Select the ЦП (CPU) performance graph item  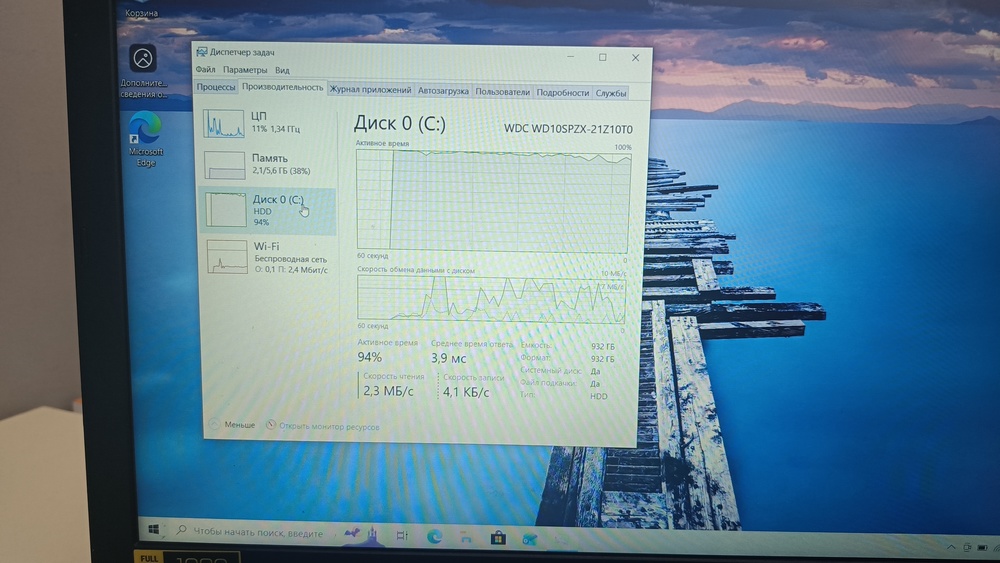pyautogui.click(x=265, y=122)
